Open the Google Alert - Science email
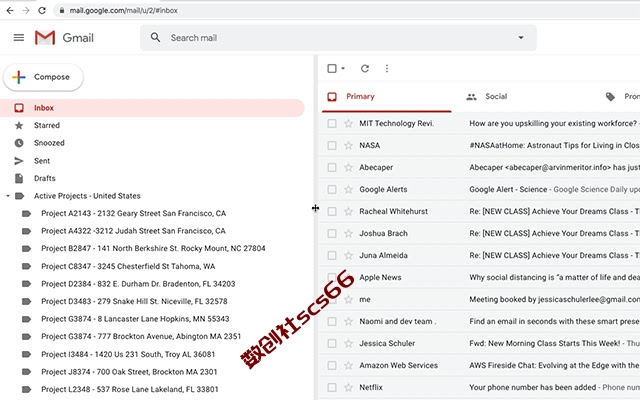 [478, 189]
